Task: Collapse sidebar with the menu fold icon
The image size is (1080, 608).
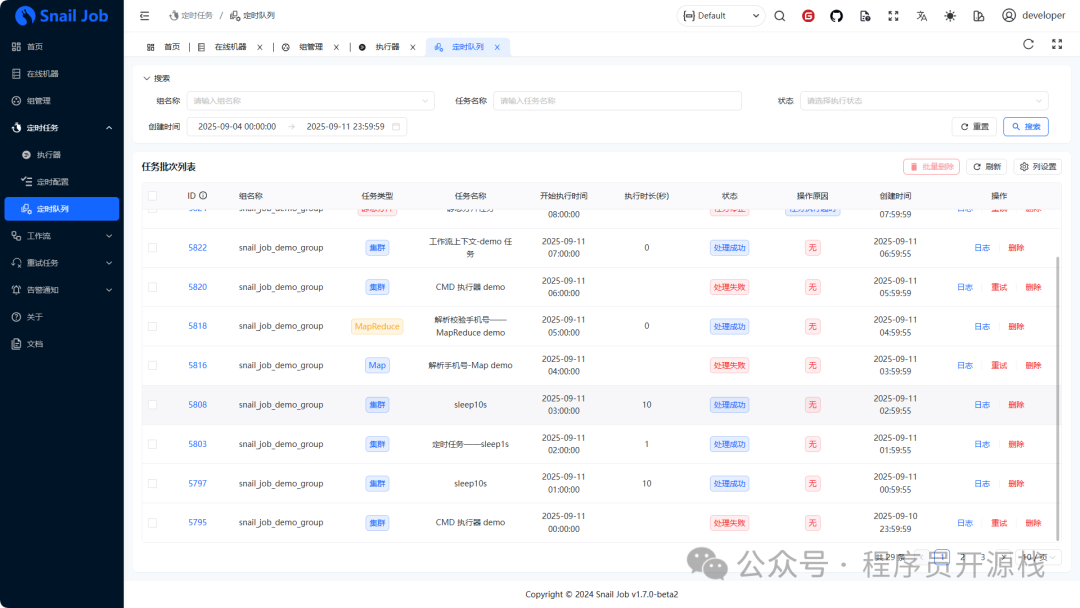Action: point(145,16)
